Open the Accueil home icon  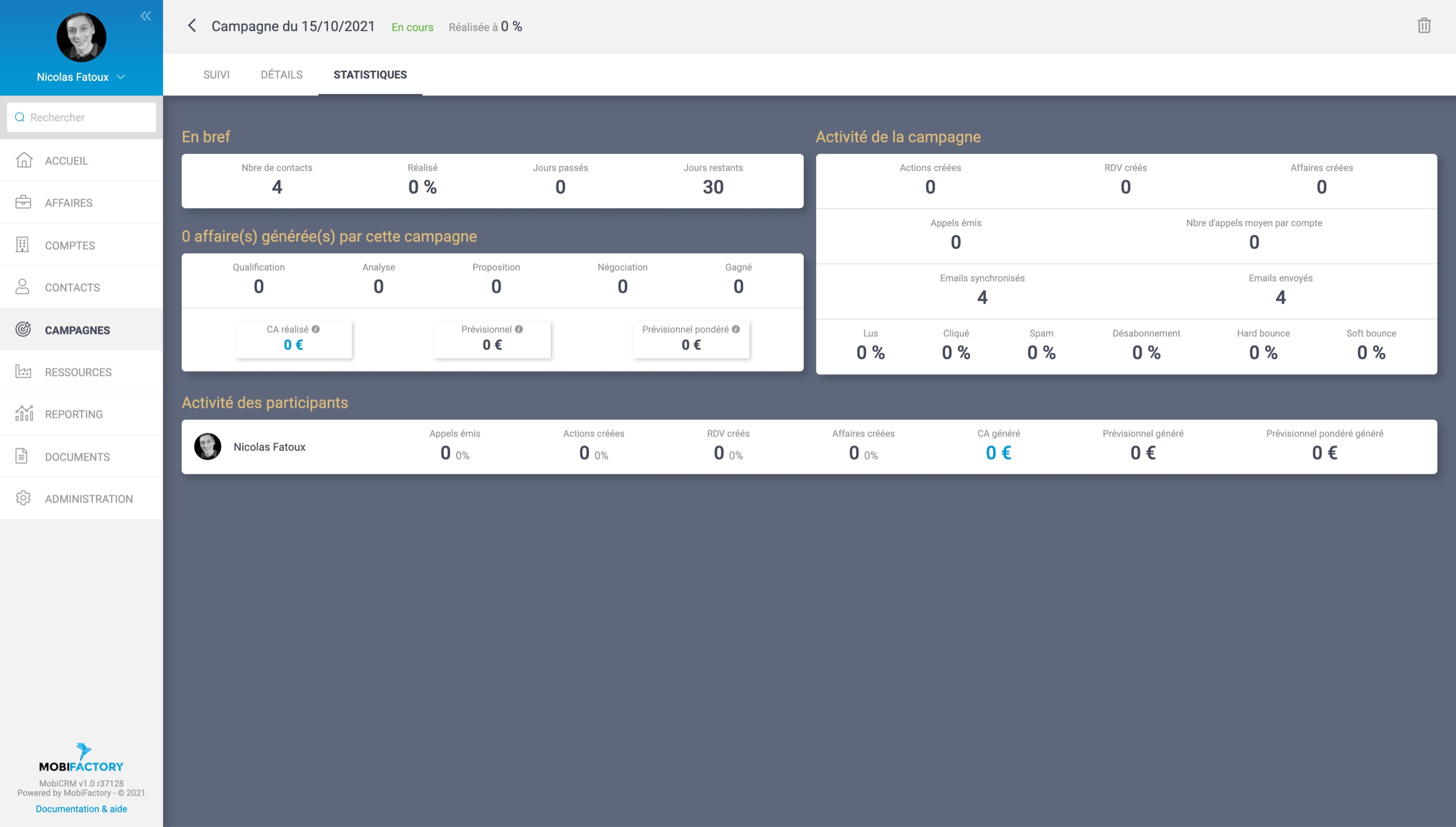pyautogui.click(x=23, y=160)
